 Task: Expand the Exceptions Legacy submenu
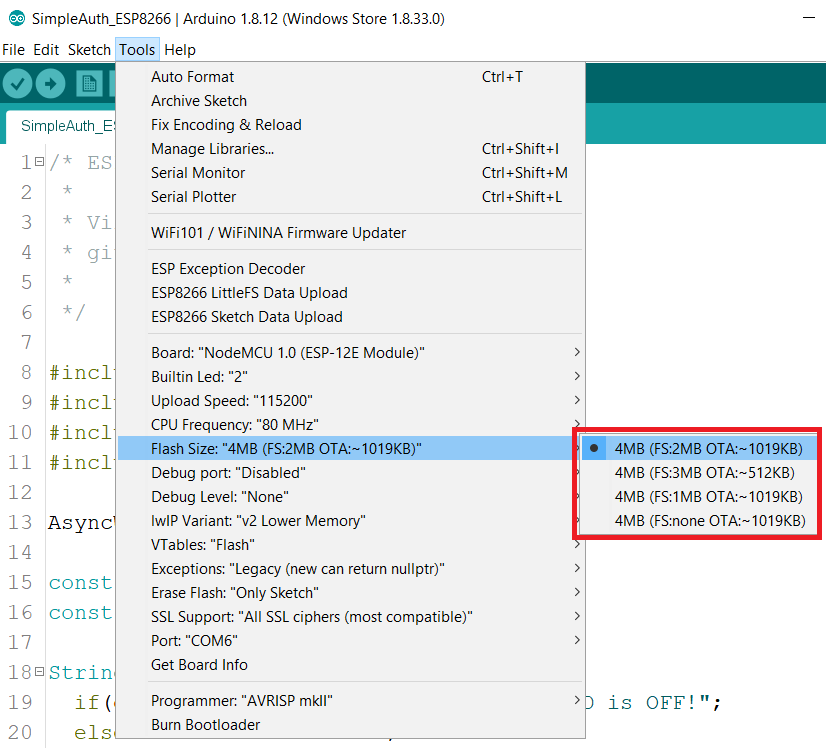click(x=350, y=569)
